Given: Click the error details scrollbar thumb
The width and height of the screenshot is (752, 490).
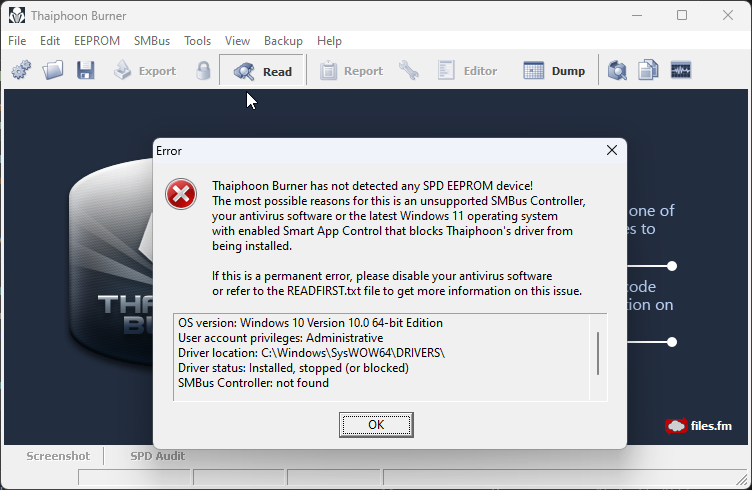Looking at the screenshot, I should coord(598,353).
